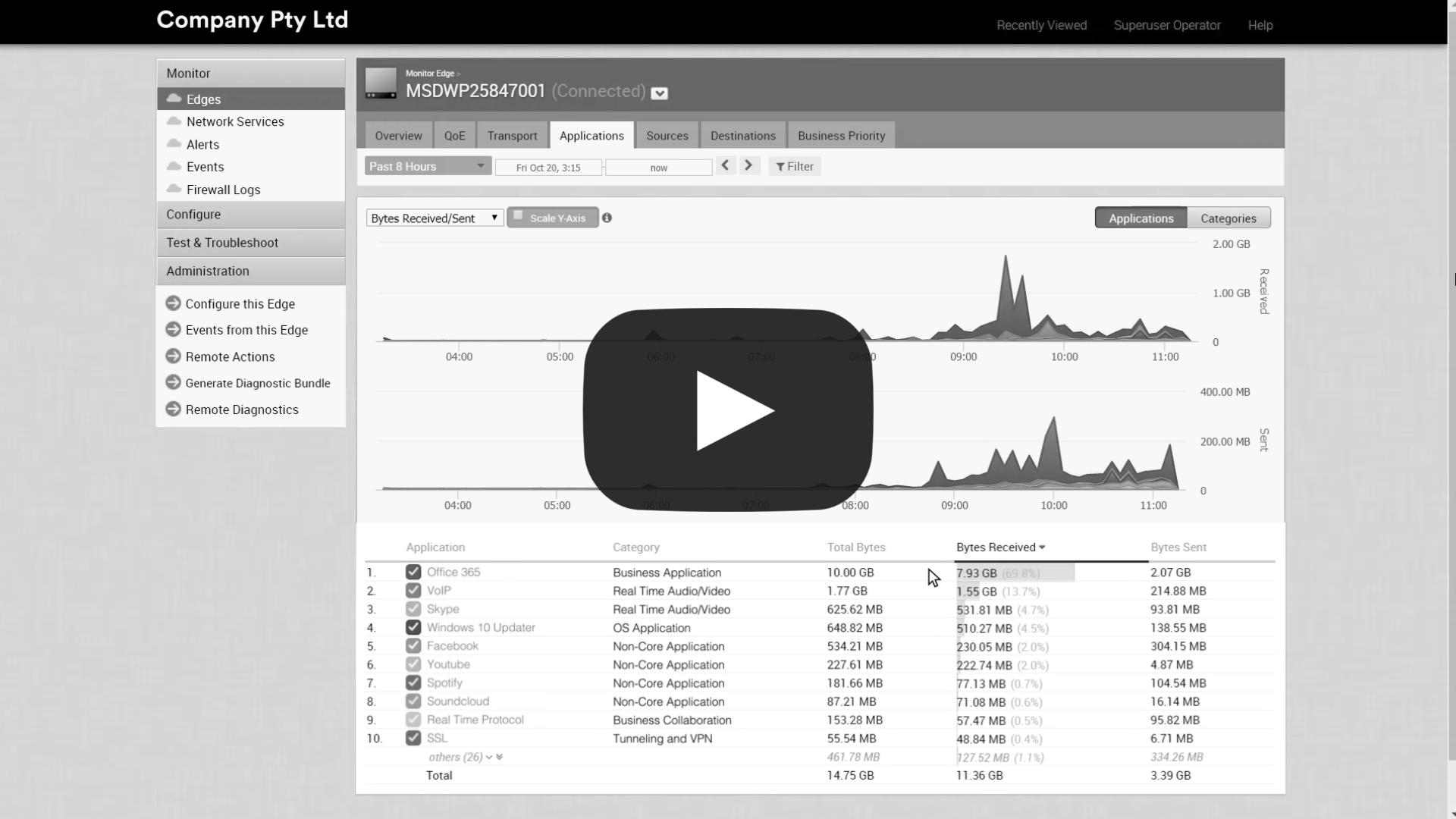Click the chart info icon beside Scale Y-Axis
Screen dimensions: 1456x819
click(607, 218)
